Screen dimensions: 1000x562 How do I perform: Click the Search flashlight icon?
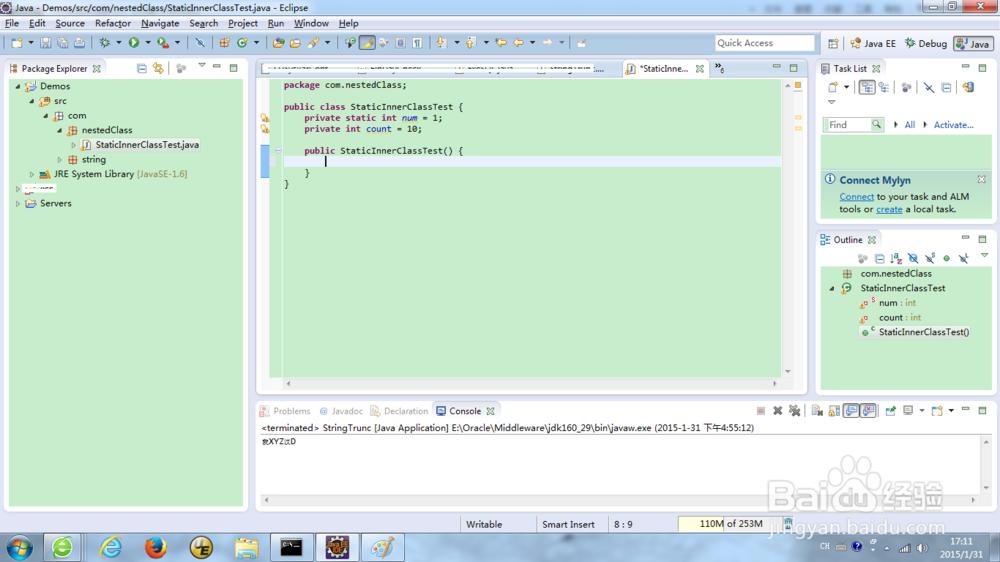(x=313, y=43)
